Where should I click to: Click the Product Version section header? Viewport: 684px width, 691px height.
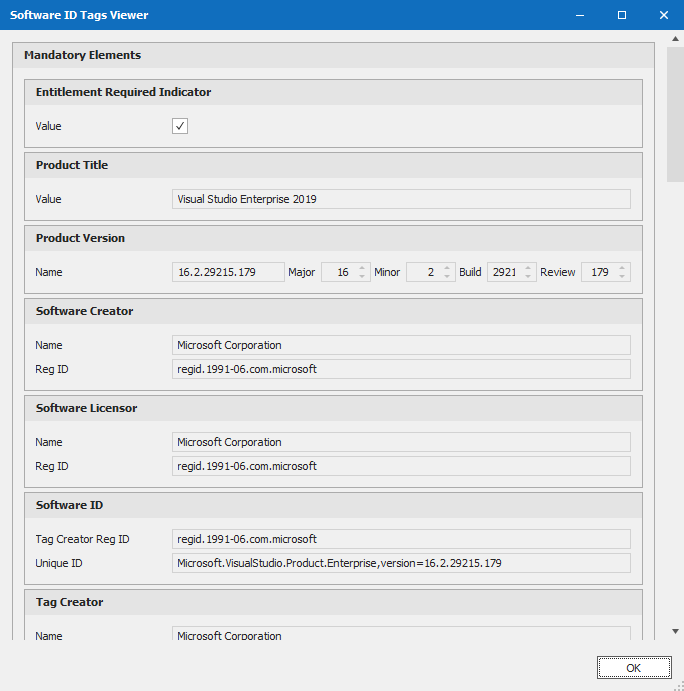tap(333, 238)
